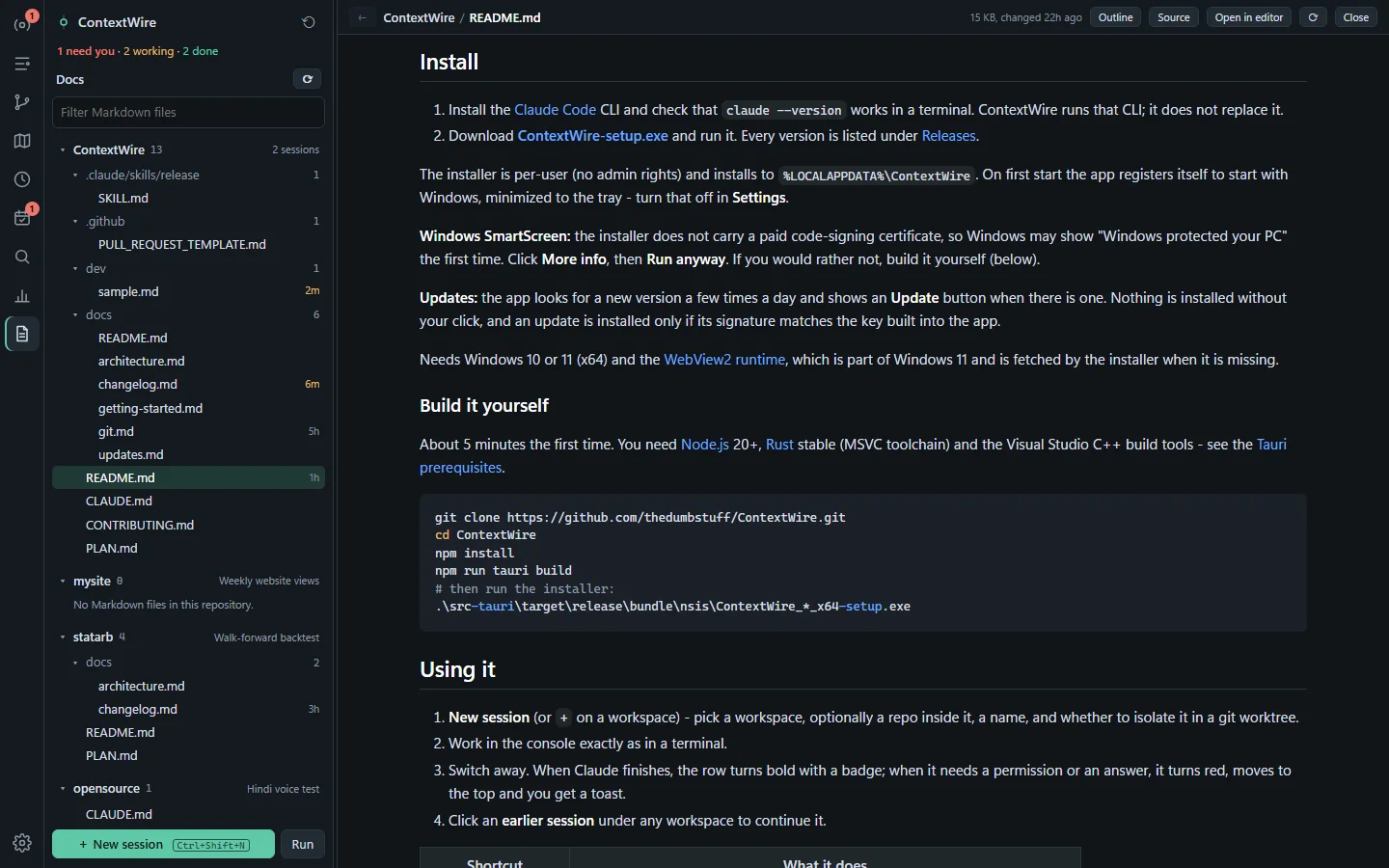Switch to Source view
1389x868 pixels.
coord(1174,17)
